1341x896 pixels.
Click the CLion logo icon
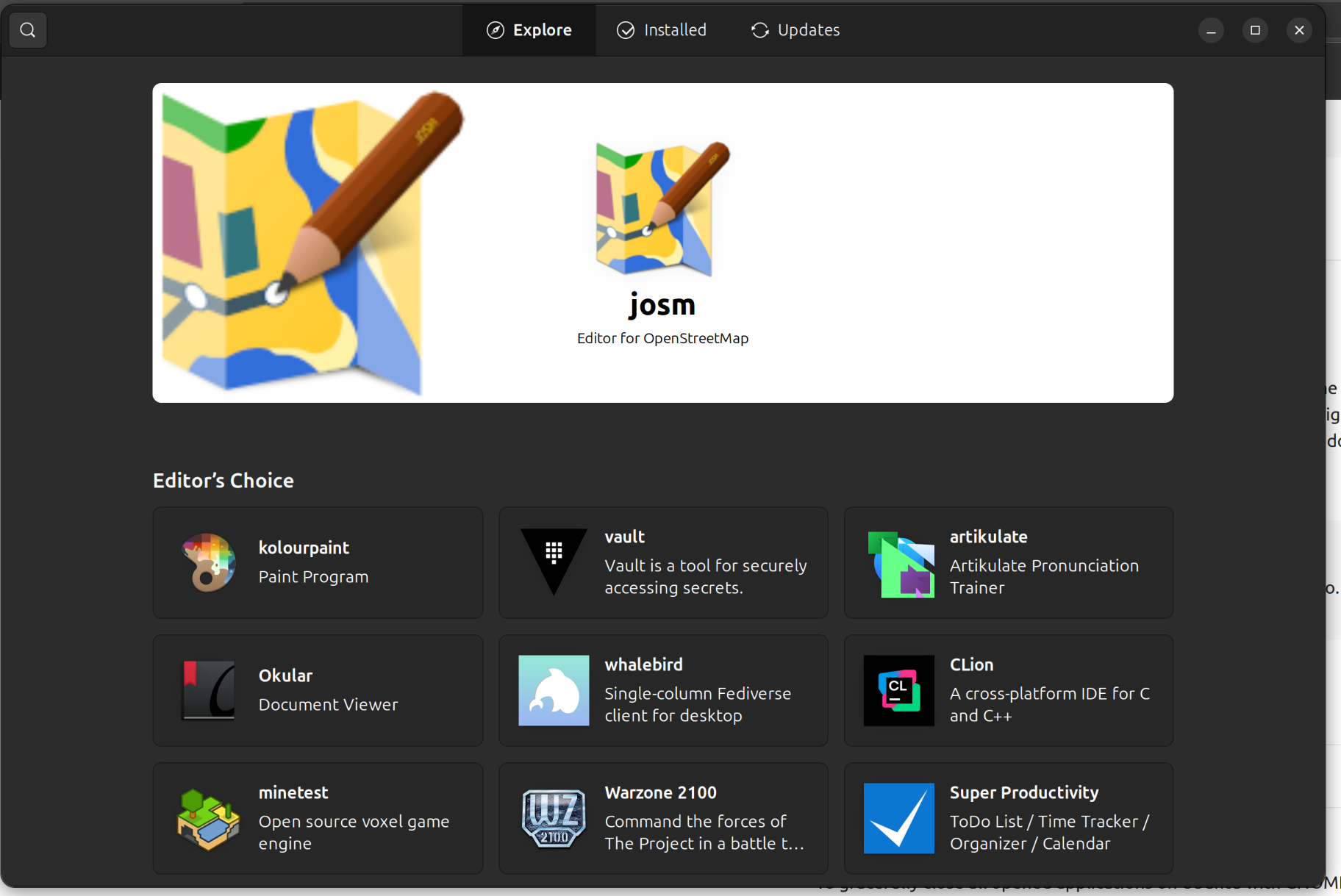898,690
